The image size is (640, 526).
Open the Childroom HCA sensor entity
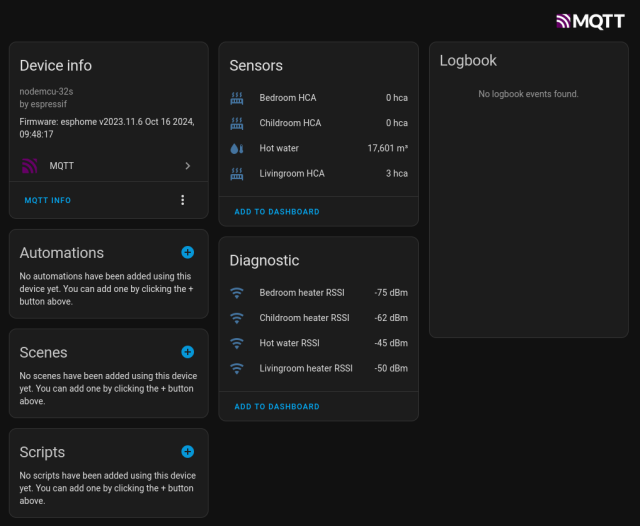[290, 123]
